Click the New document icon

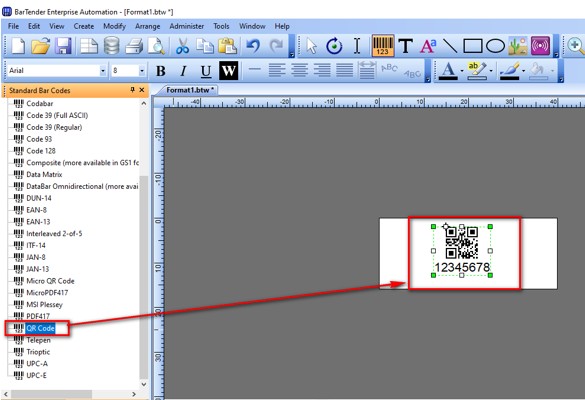(18, 46)
